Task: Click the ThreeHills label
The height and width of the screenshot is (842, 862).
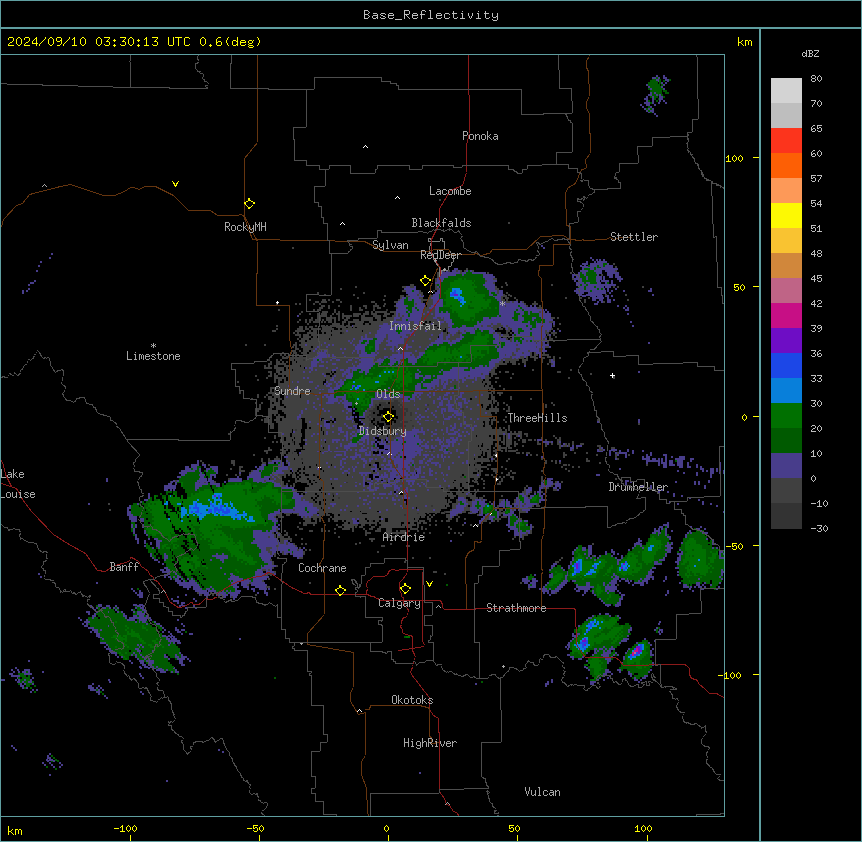Action: (x=537, y=418)
